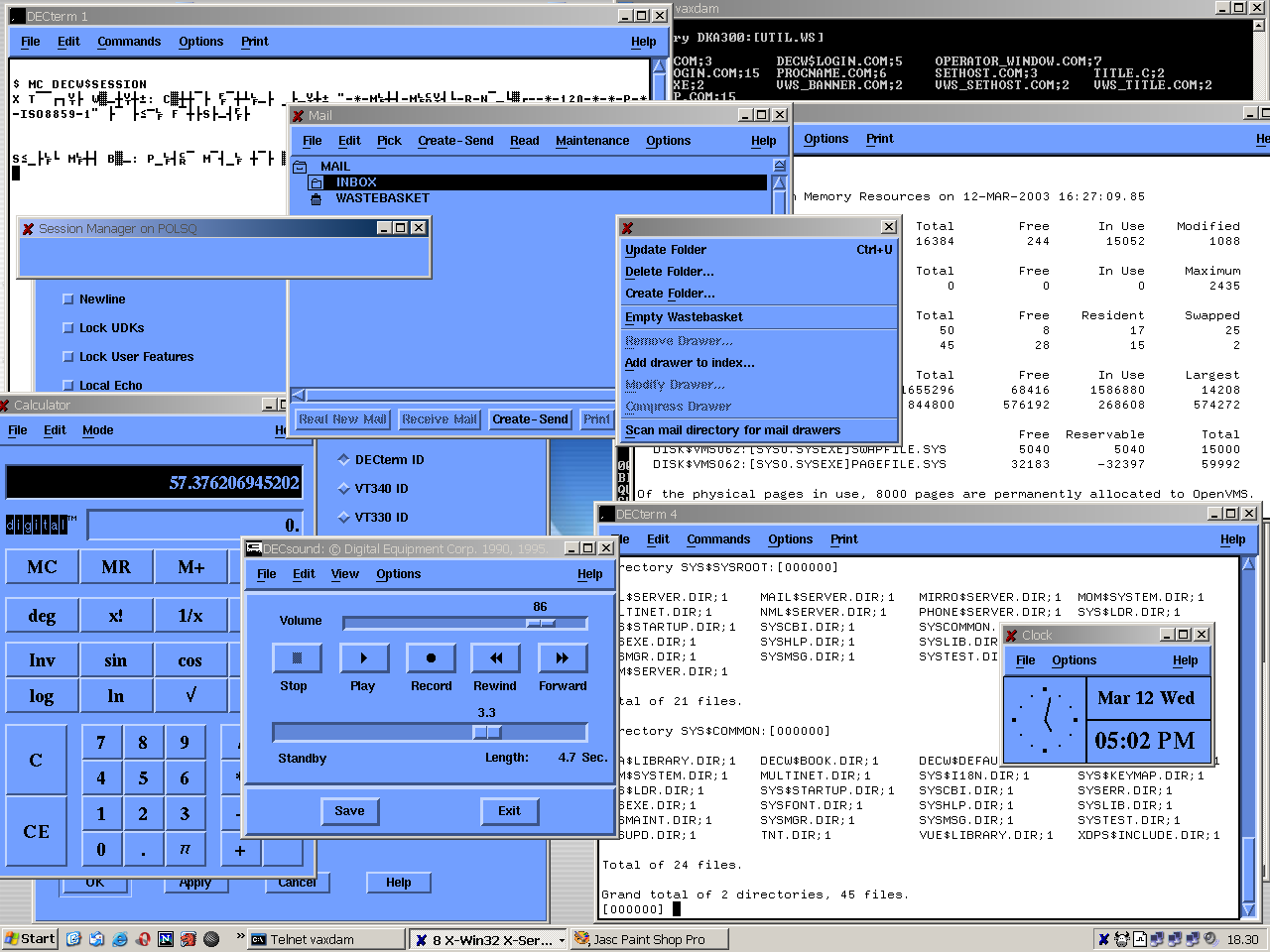The image size is (1270, 952).
Task: Expand hidden quick launch icons chevron
Action: click(x=240, y=936)
